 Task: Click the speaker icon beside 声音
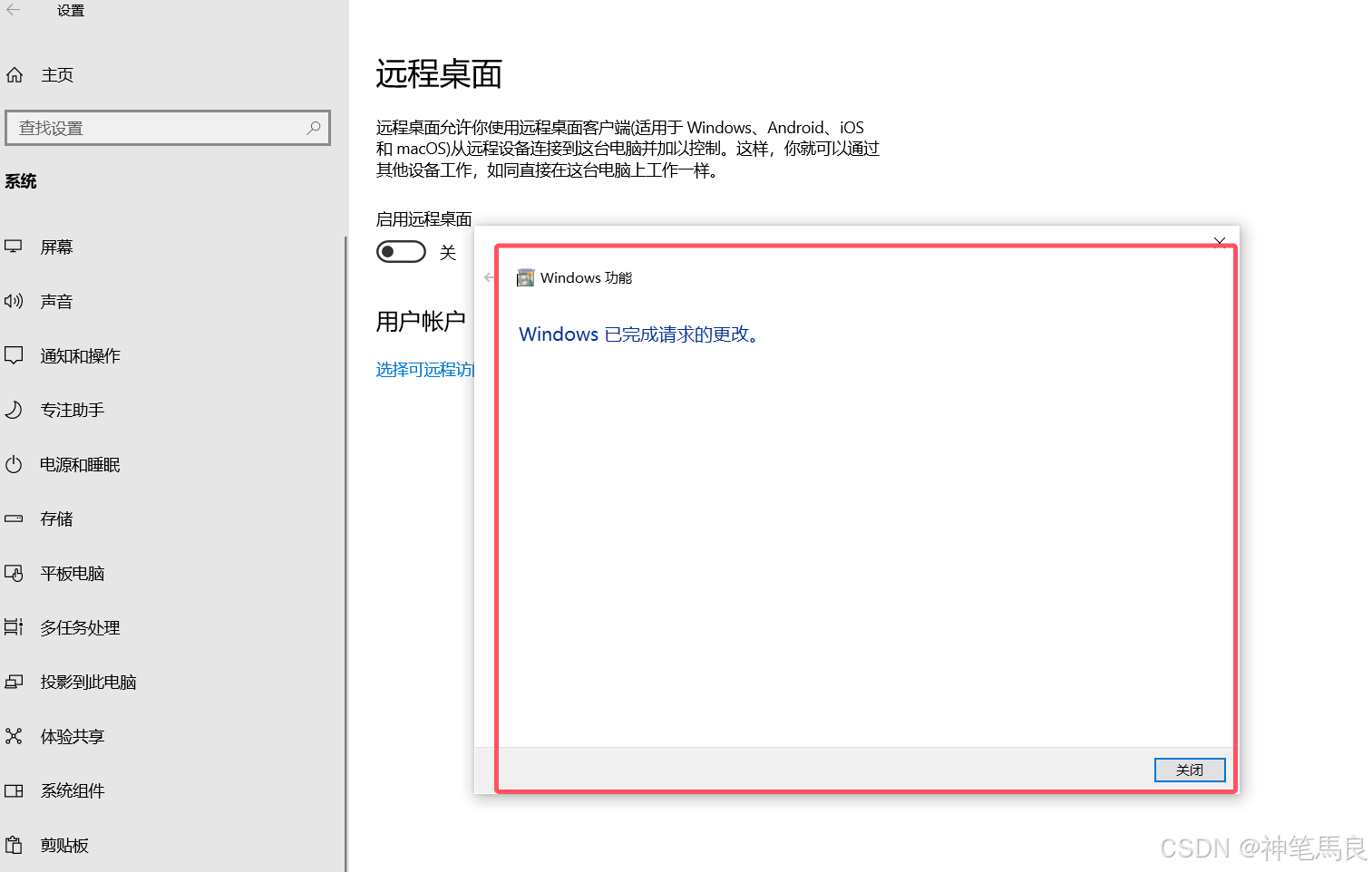coord(14,301)
